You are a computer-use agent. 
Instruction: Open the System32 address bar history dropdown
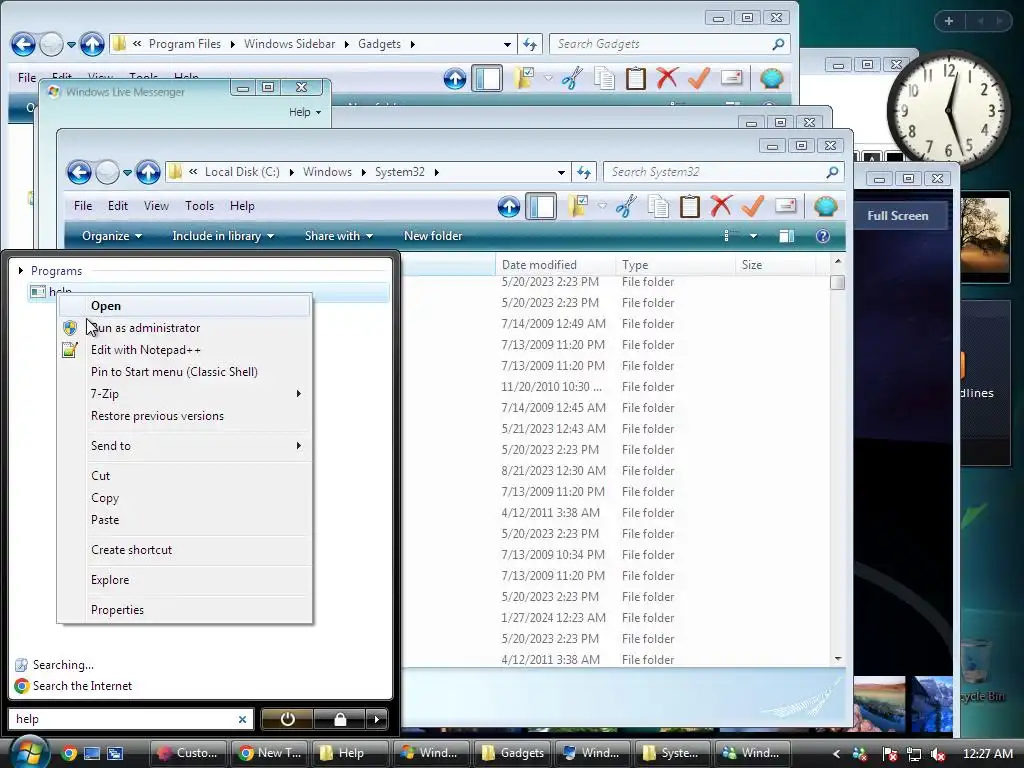point(561,172)
